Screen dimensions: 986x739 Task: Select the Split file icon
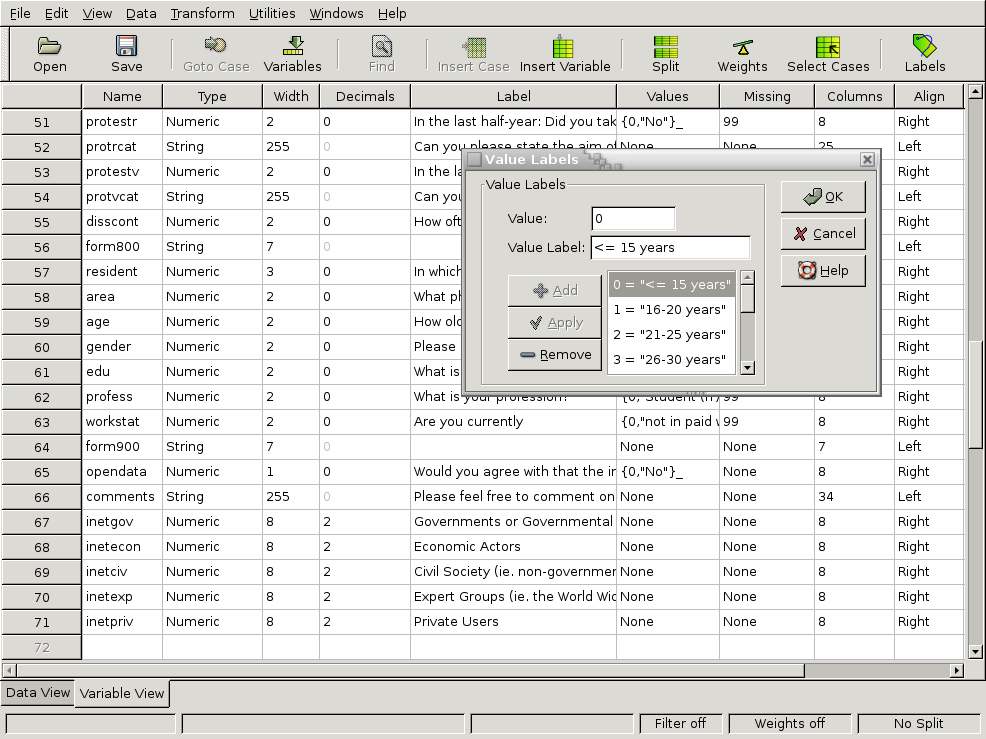[x=665, y=46]
